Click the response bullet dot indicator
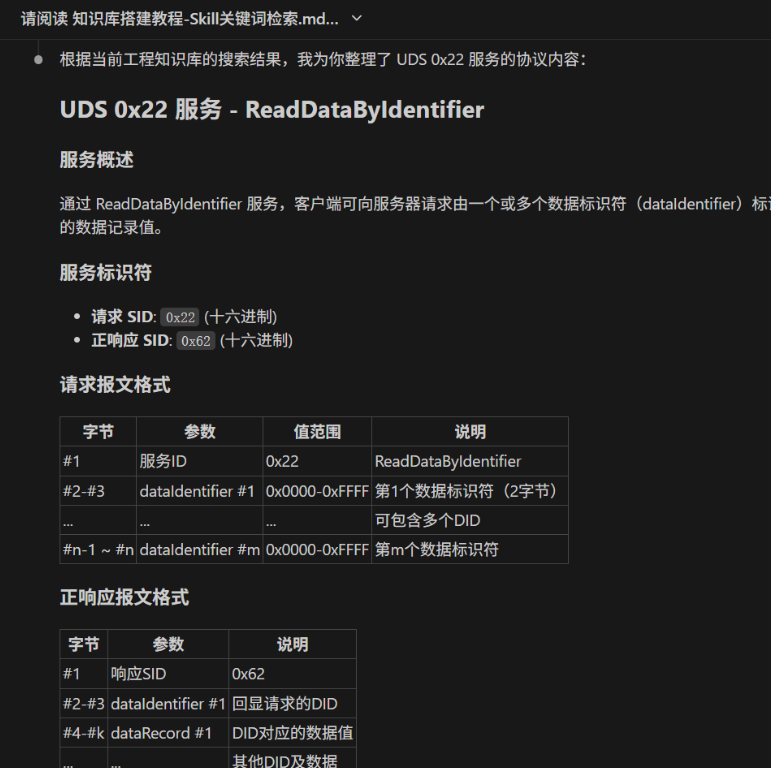The image size is (771, 768). pyautogui.click(x=38, y=60)
